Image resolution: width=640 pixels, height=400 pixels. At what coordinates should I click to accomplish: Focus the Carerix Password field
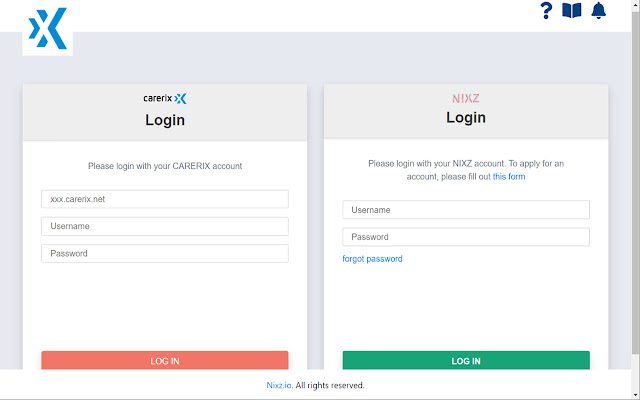(x=165, y=253)
